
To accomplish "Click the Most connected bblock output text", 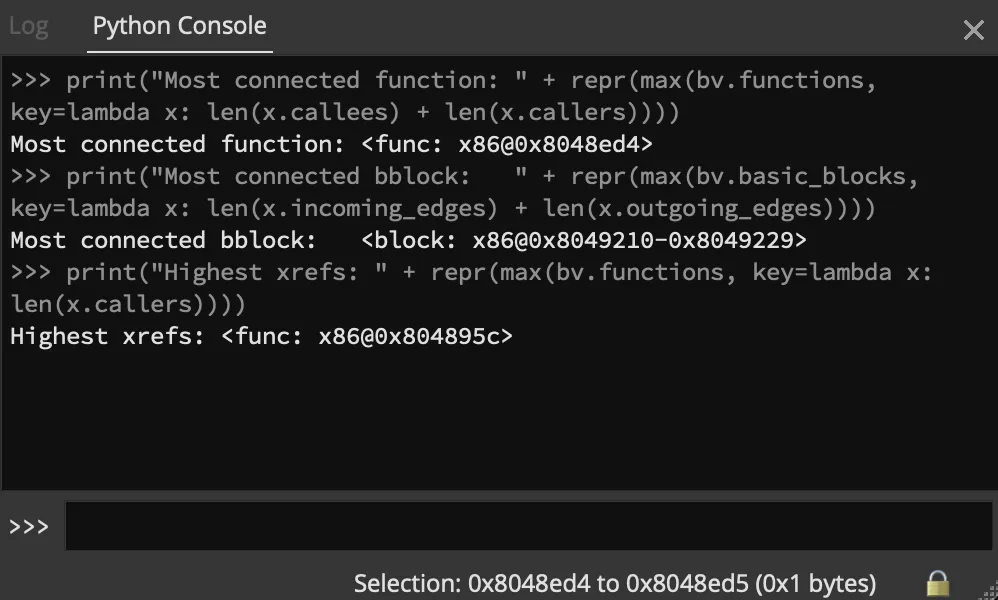I will pyautogui.click(x=163, y=241).
